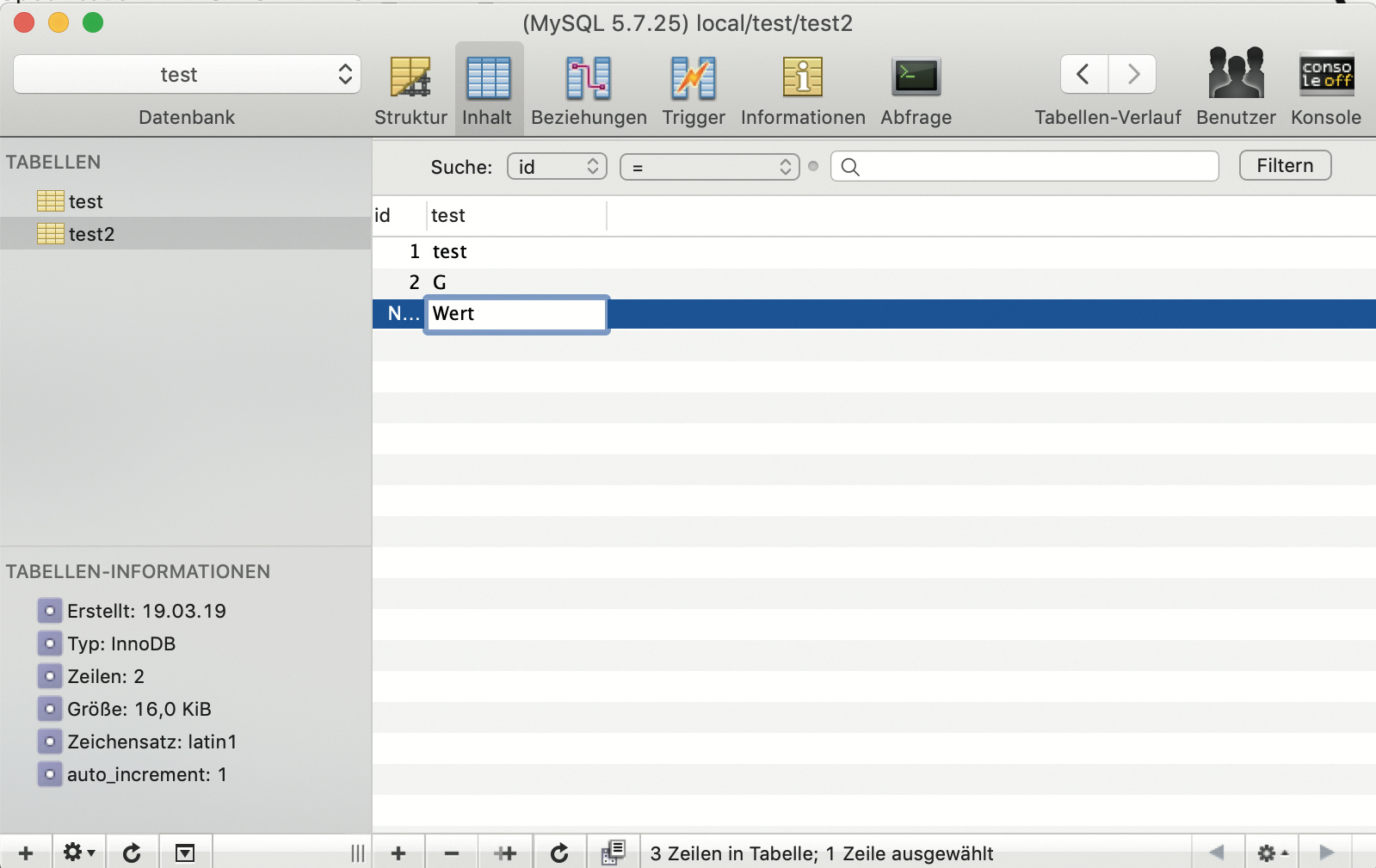Delete selected row with minus button
This screenshot has width=1376, height=868.
tap(452, 853)
